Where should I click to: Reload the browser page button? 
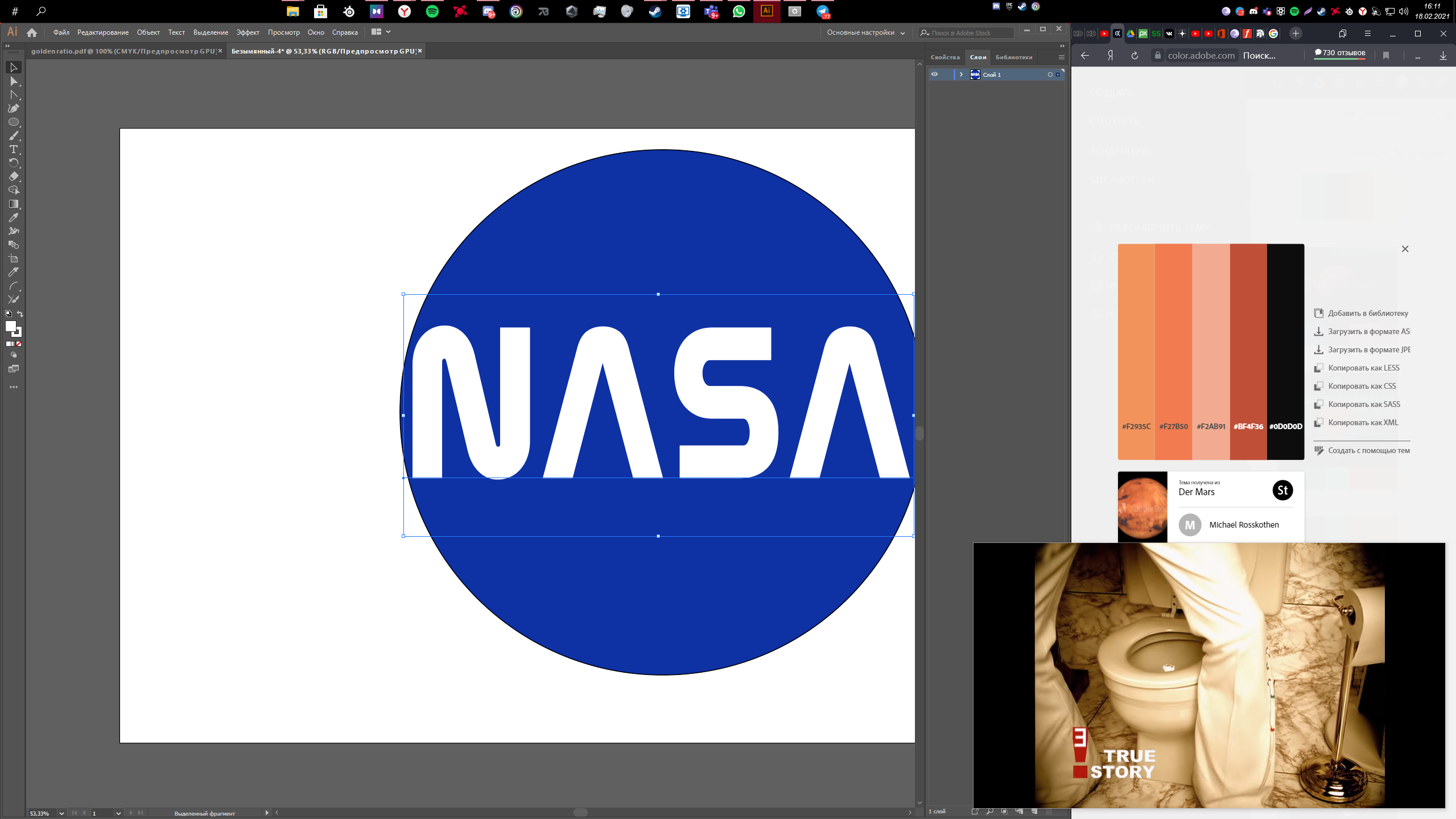coord(1135,56)
